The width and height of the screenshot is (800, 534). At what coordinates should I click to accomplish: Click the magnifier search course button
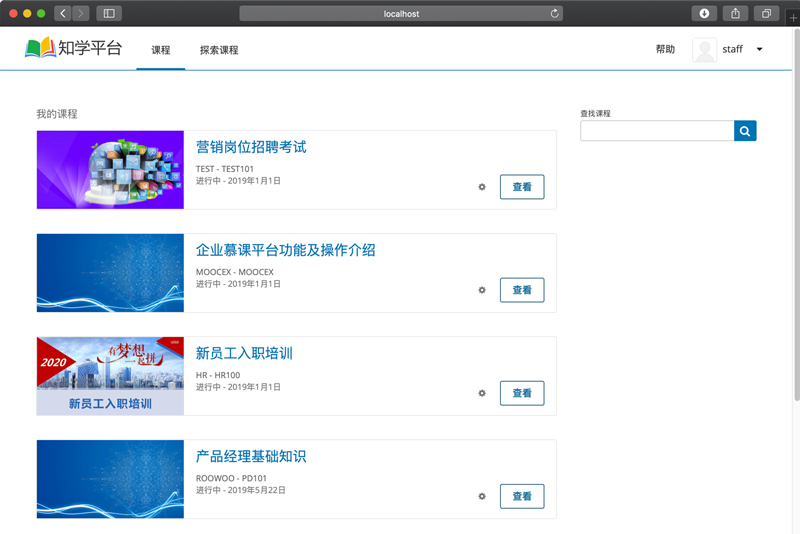click(745, 131)
